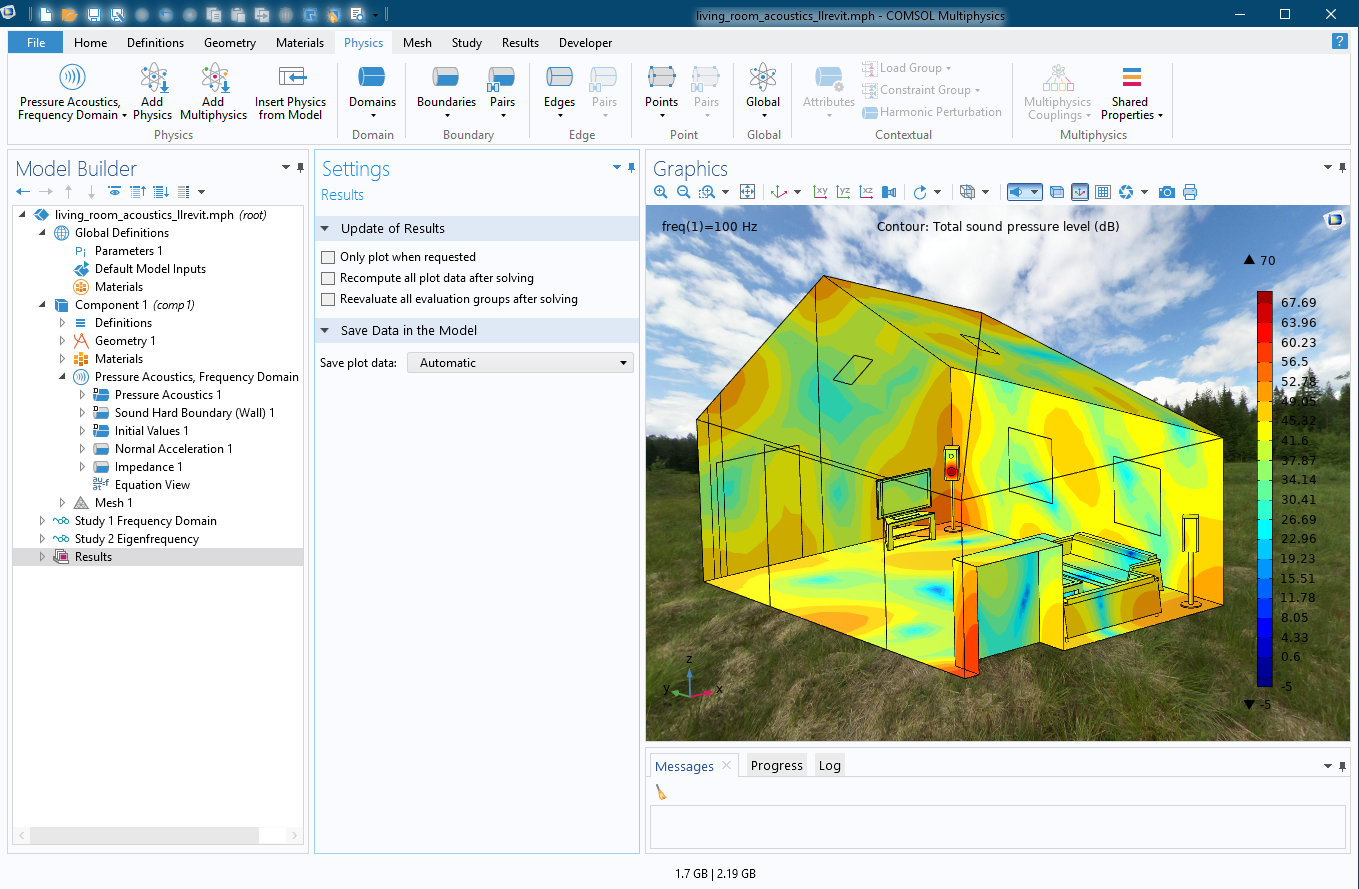Click the Zoom In icon in Graphics toolbar

(x=661, y=192)
